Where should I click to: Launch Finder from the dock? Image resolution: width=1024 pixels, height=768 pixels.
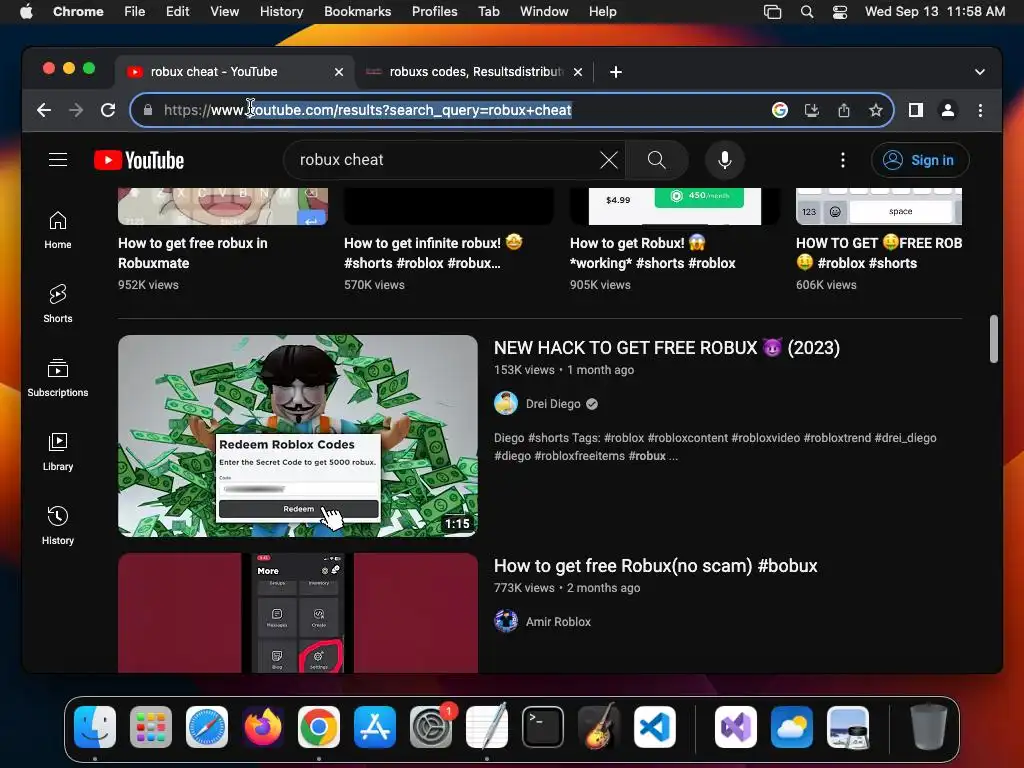(95, 727)
